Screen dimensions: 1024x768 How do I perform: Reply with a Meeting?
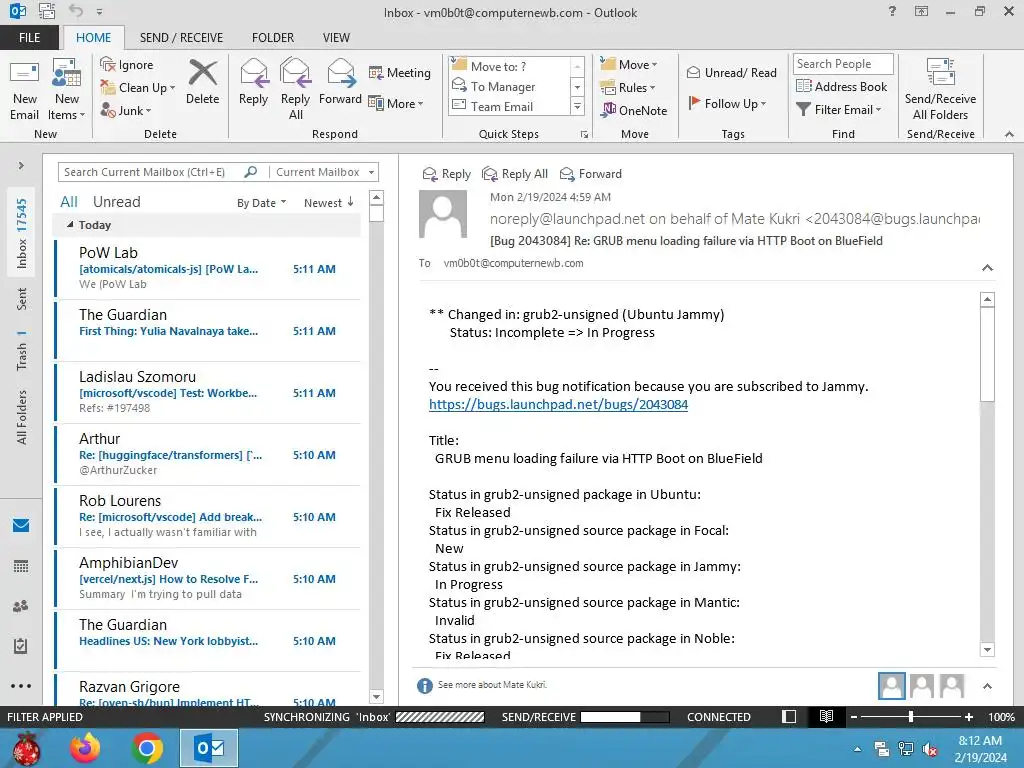400,72
